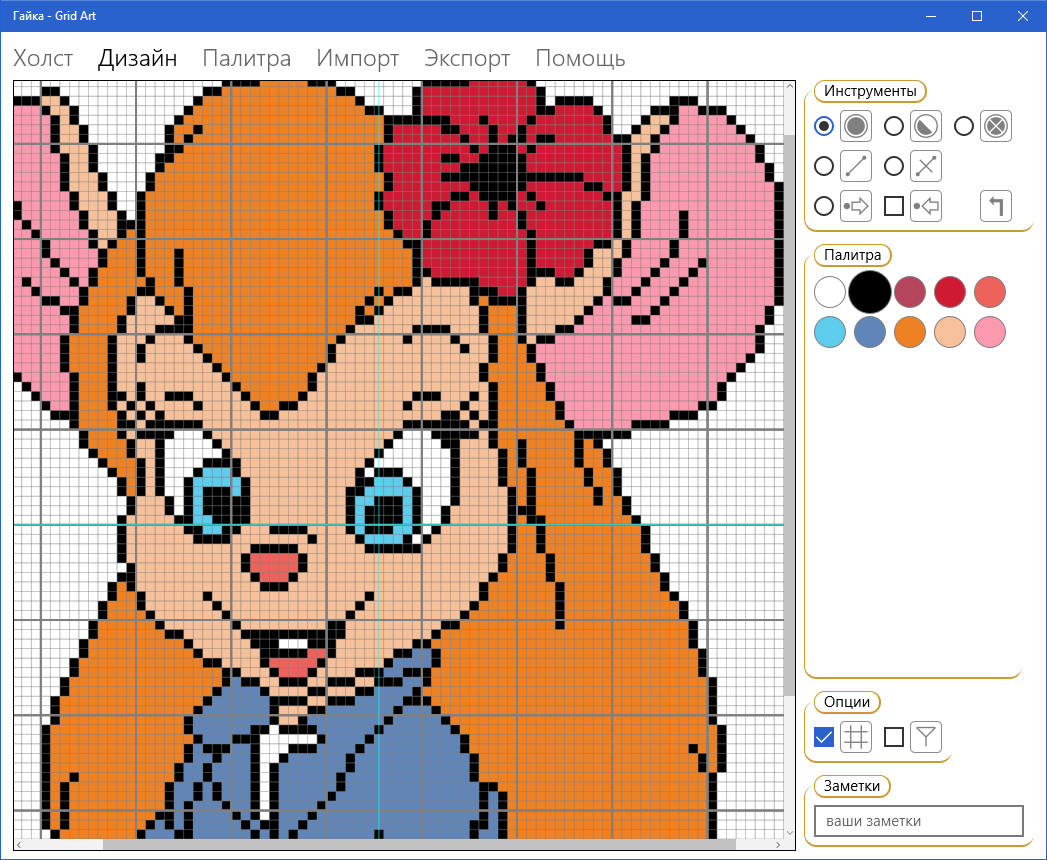The image size is (1047, 860).
Task: Click the dot with right arrow icon
Action: (856, 206)
